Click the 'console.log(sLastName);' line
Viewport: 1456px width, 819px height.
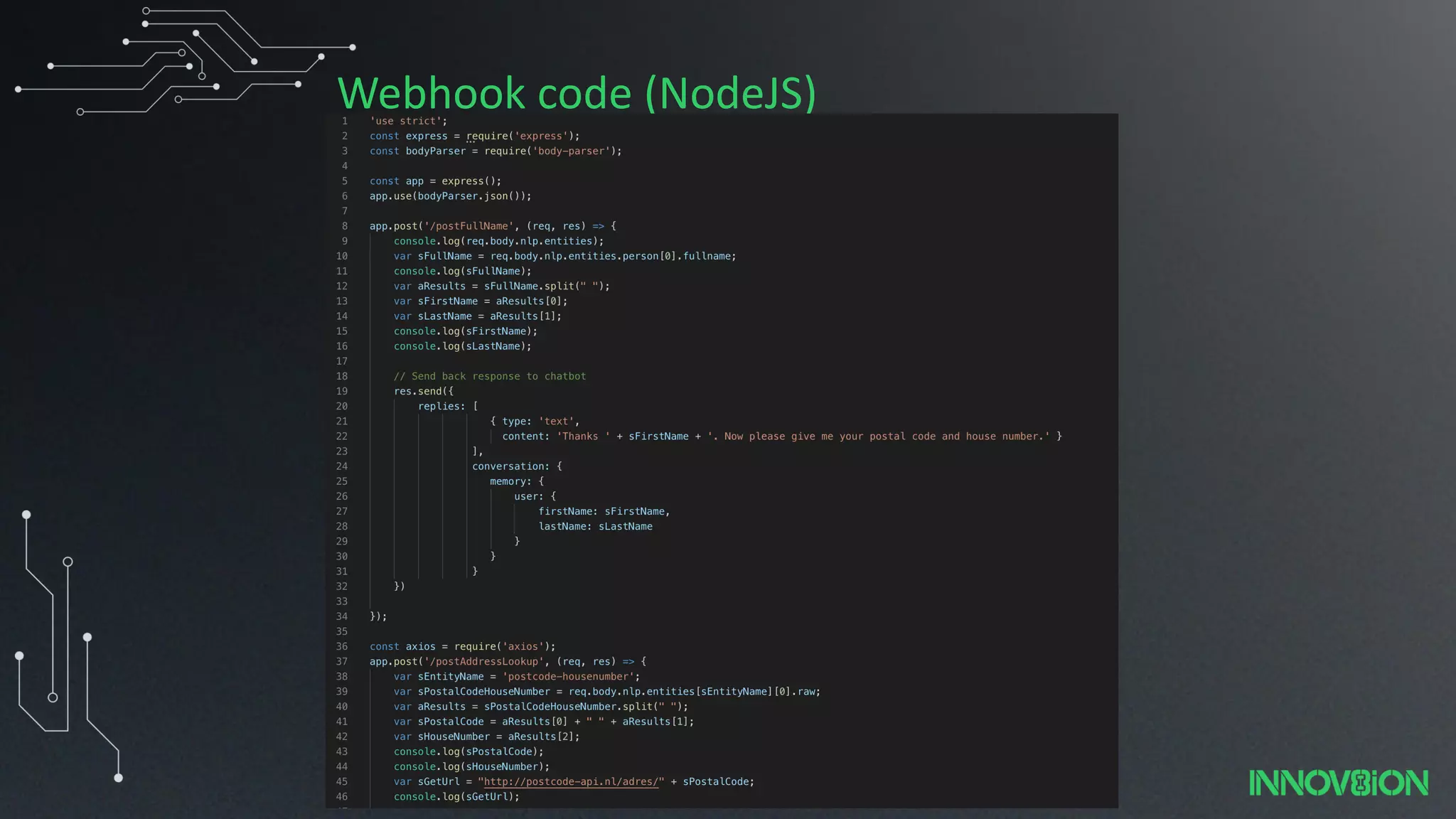coord(463,346)
